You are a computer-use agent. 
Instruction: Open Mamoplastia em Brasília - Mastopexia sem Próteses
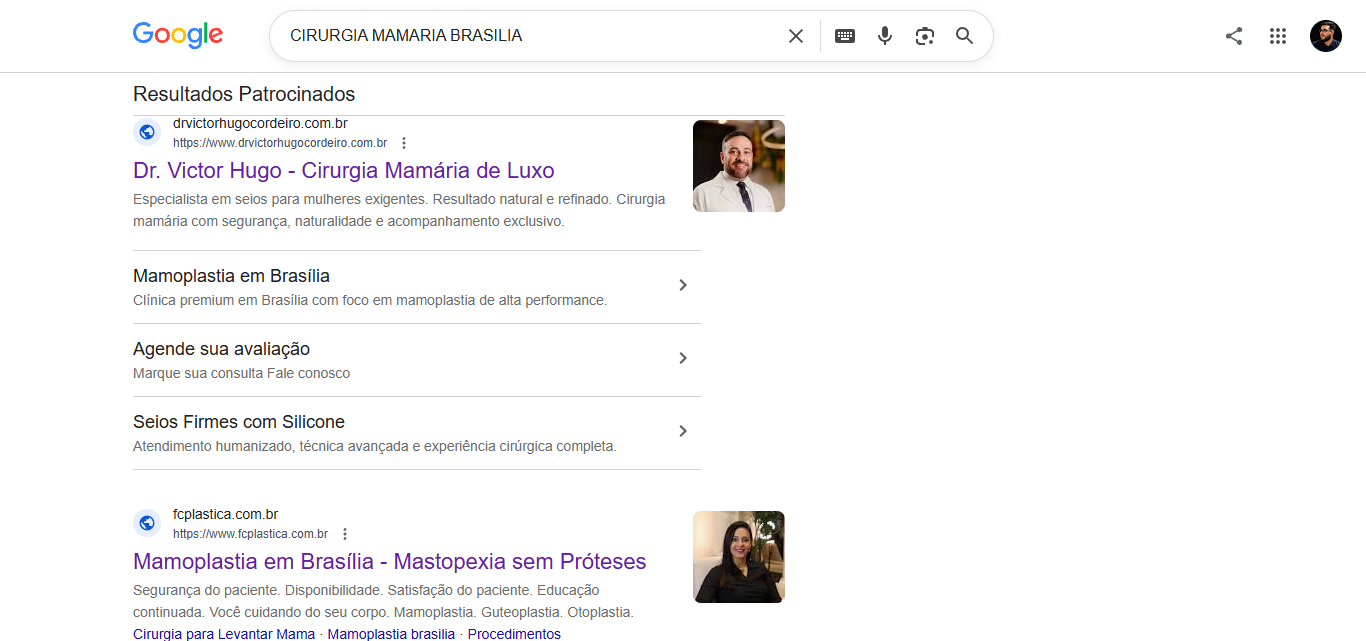pyautogui.click(x=390, y=561)
